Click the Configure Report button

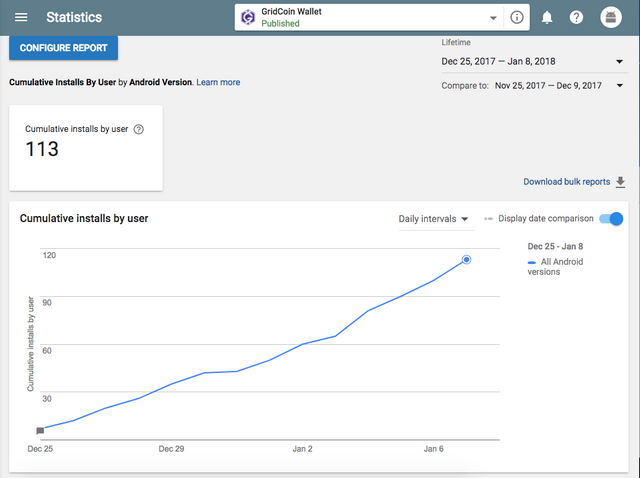coord(63,48)
